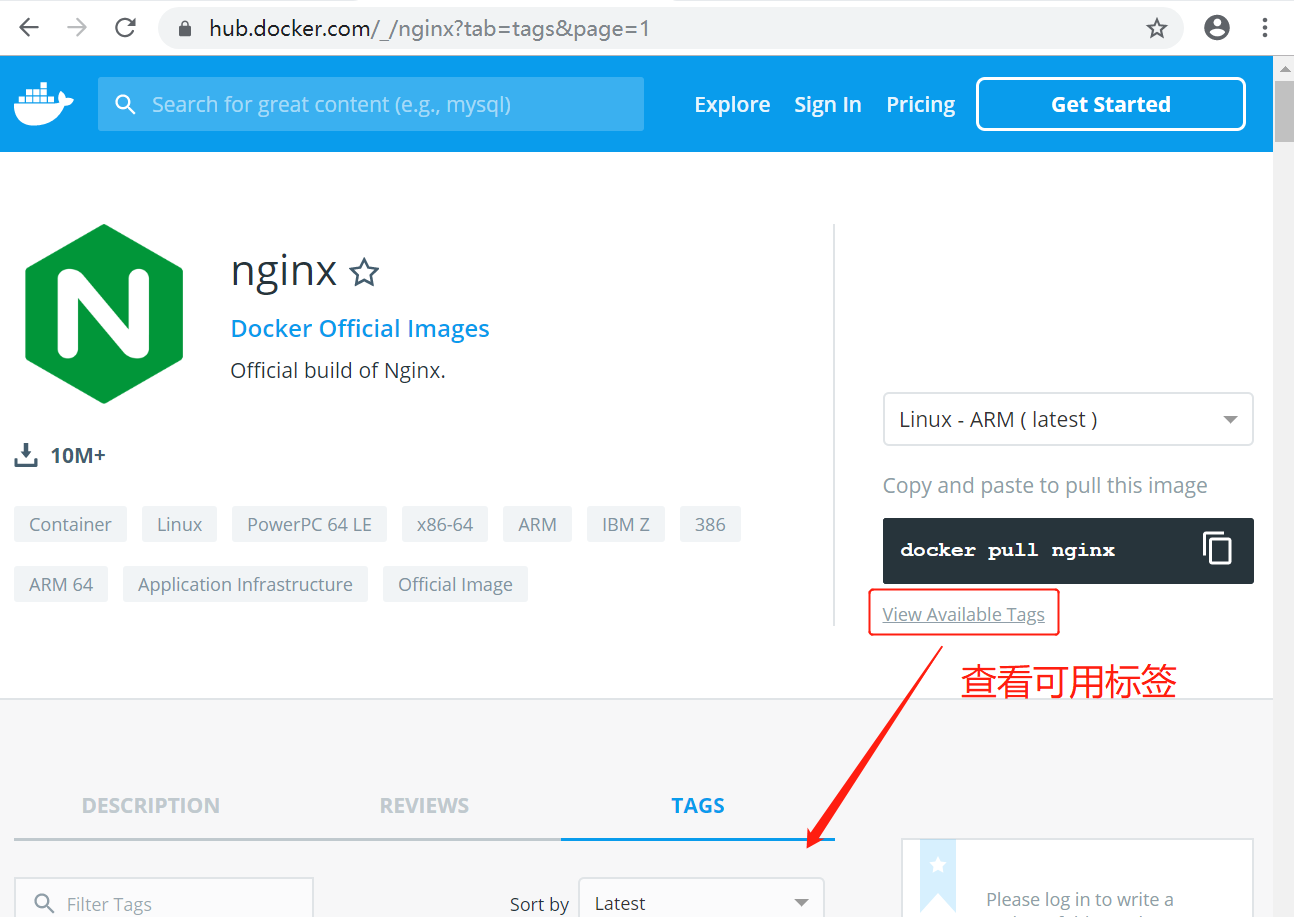Image resolution: width=1294 pixels, height=917 pixels.
Task: Click the Get Started button
Action: tap(1111, 104)
